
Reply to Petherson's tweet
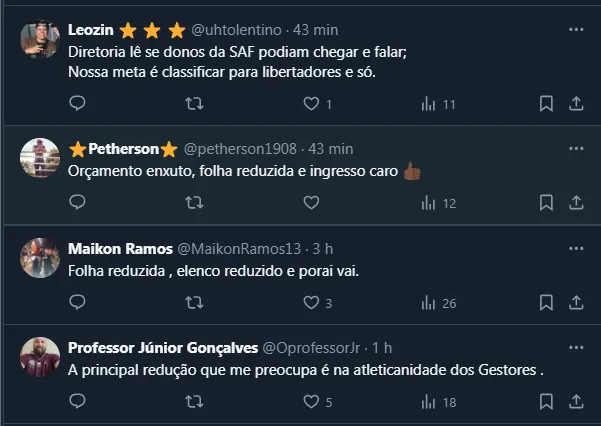[78, 203]
